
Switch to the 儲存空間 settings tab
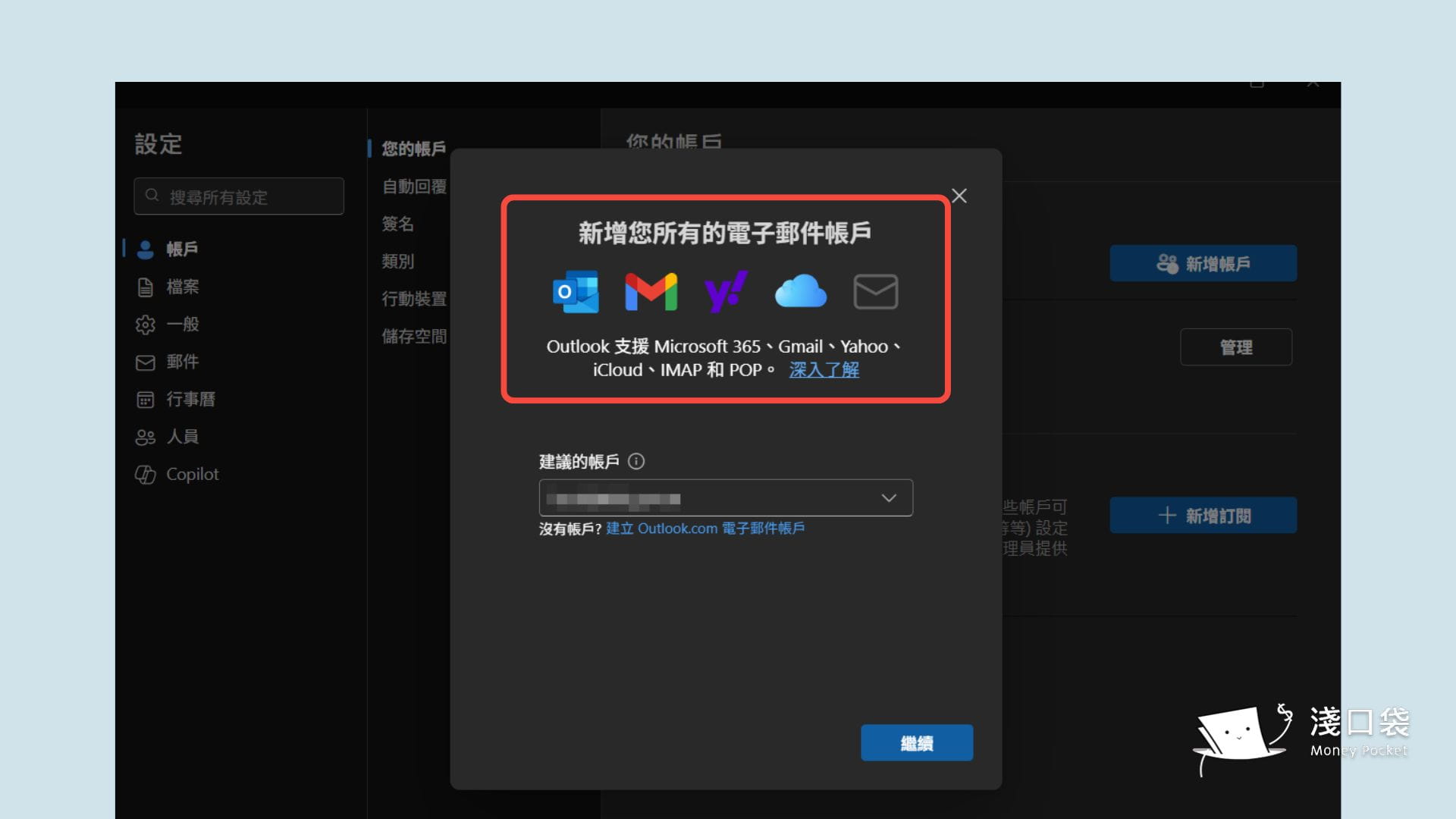click(414, 337)
